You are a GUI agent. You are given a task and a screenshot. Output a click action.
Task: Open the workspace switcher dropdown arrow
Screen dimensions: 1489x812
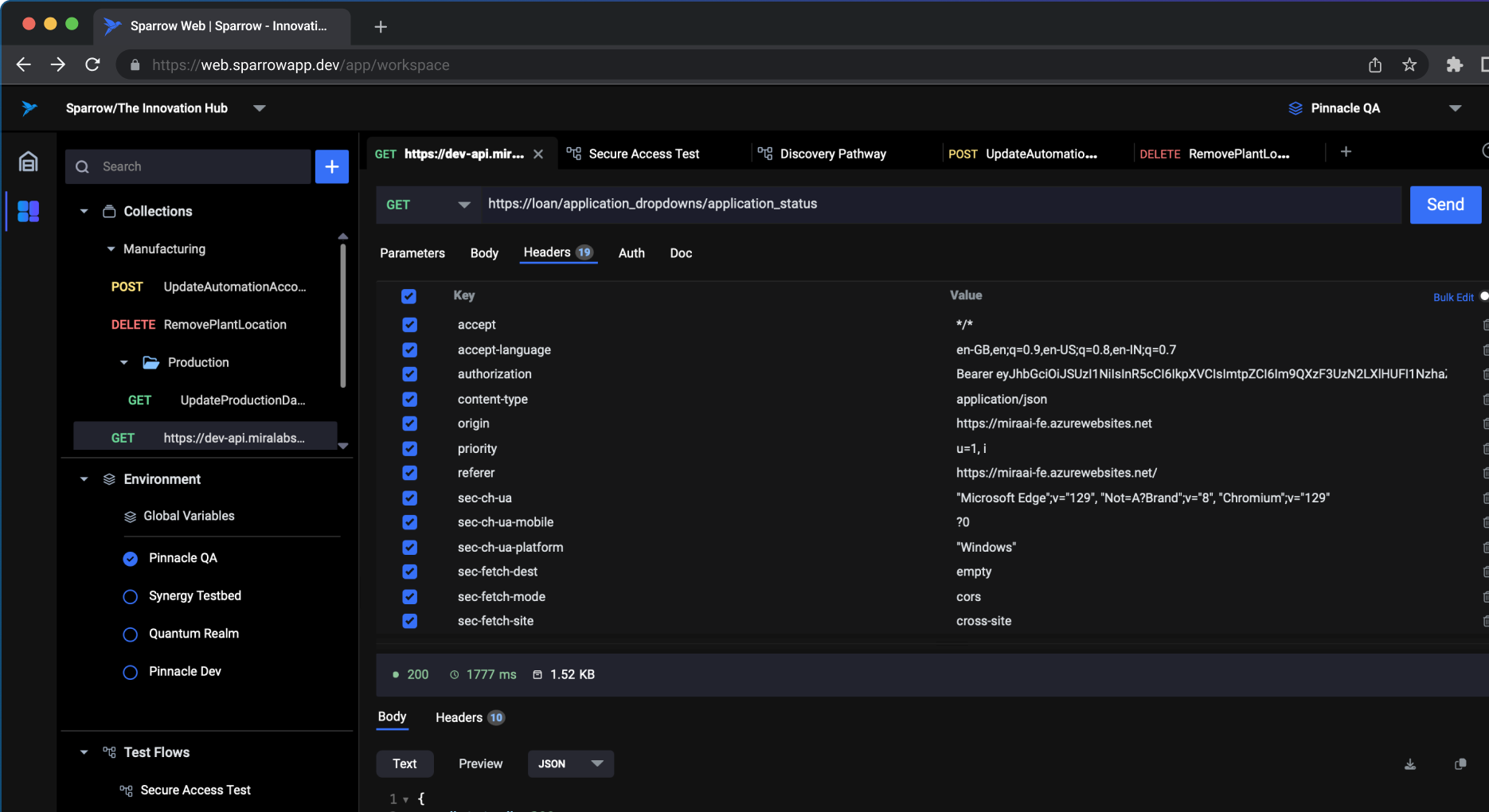pyautogui.click(x=260, y=108)
